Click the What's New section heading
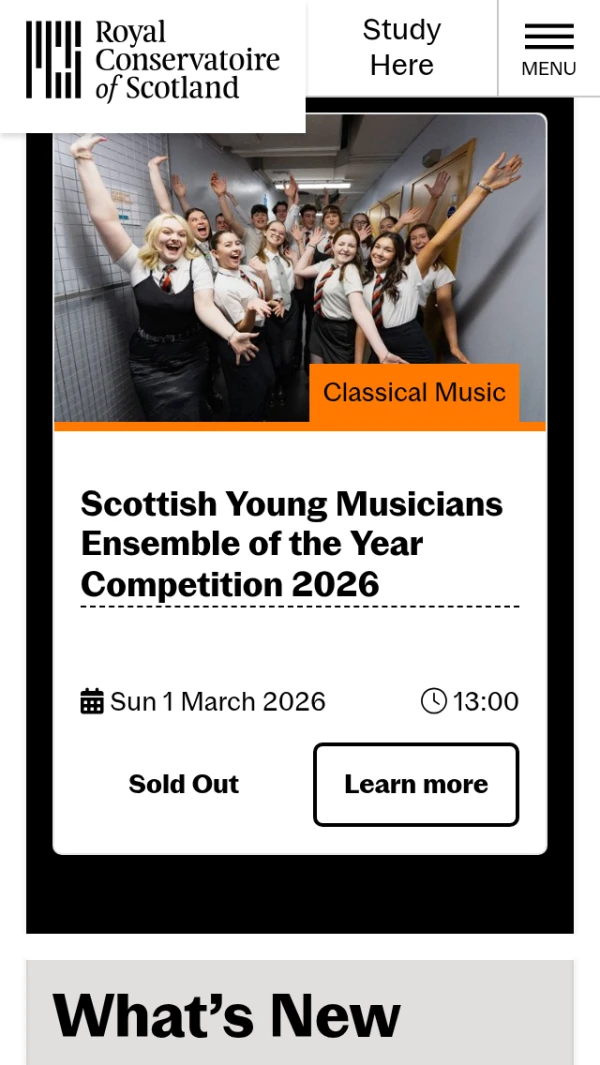The width and height of the screenshot is (600, 1065). 227,1015
